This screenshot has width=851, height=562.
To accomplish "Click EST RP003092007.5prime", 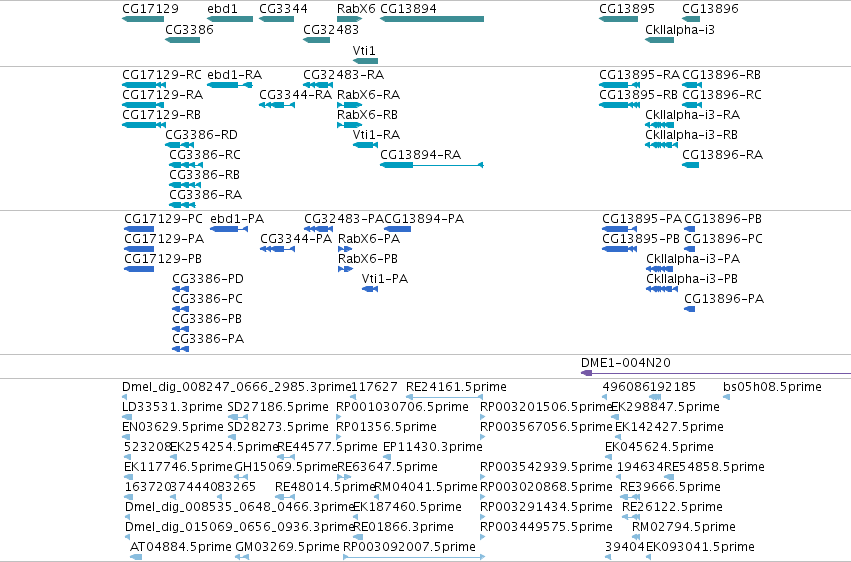I will 414,557.
